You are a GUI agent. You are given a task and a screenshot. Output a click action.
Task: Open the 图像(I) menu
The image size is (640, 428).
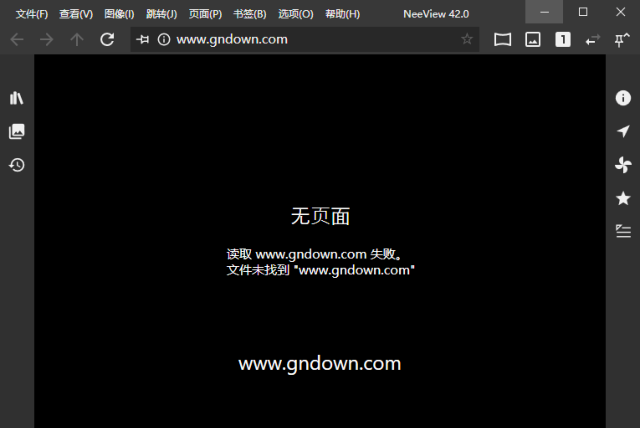click(119, 14)
